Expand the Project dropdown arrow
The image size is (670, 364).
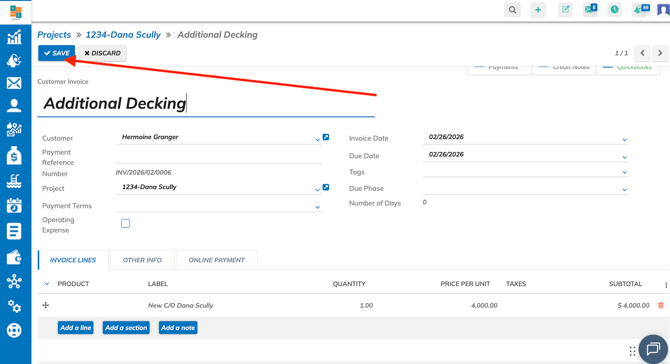tap(317, 190)
